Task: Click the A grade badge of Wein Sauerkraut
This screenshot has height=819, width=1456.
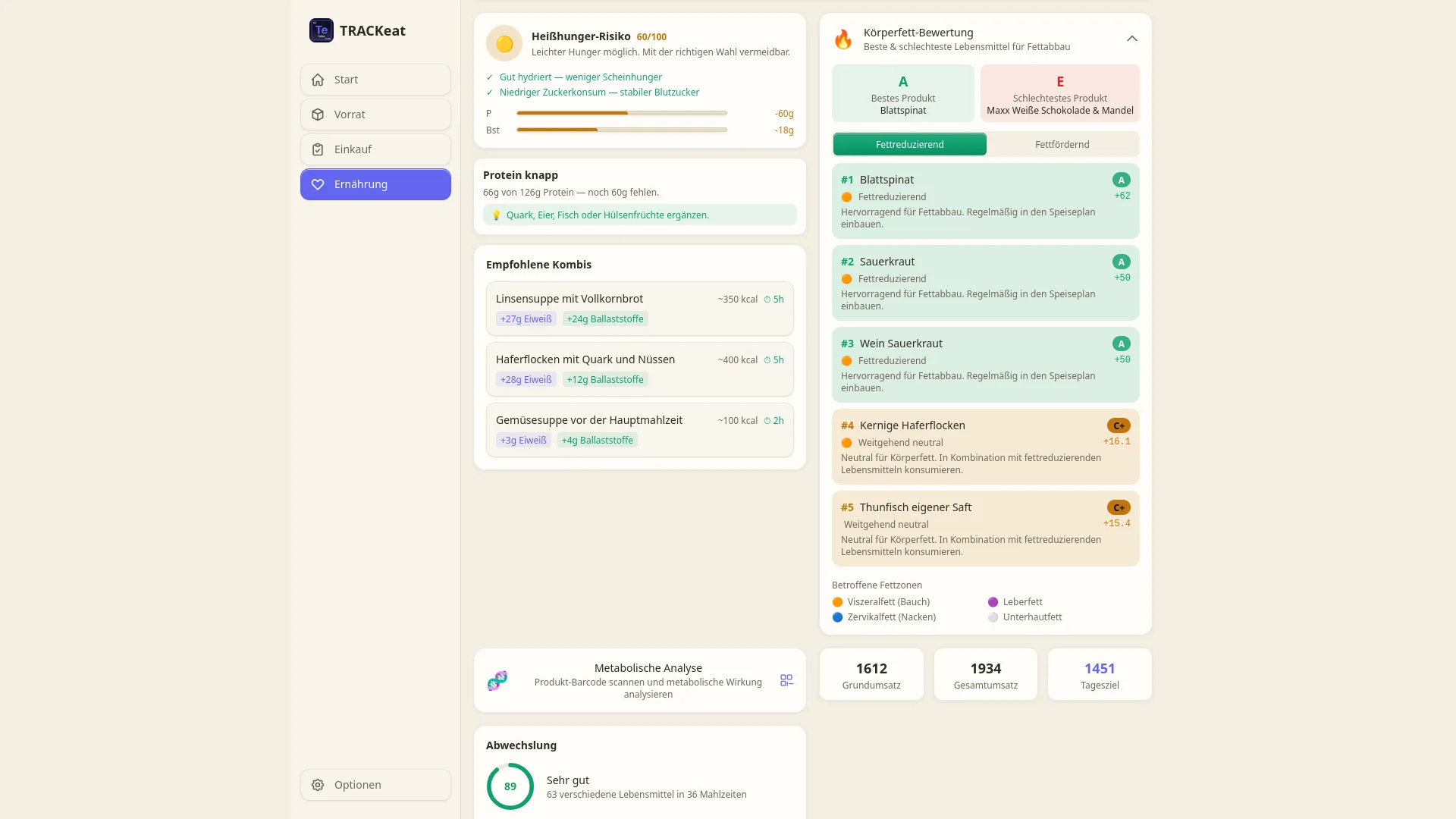Action: click(x=1122, y=344)
